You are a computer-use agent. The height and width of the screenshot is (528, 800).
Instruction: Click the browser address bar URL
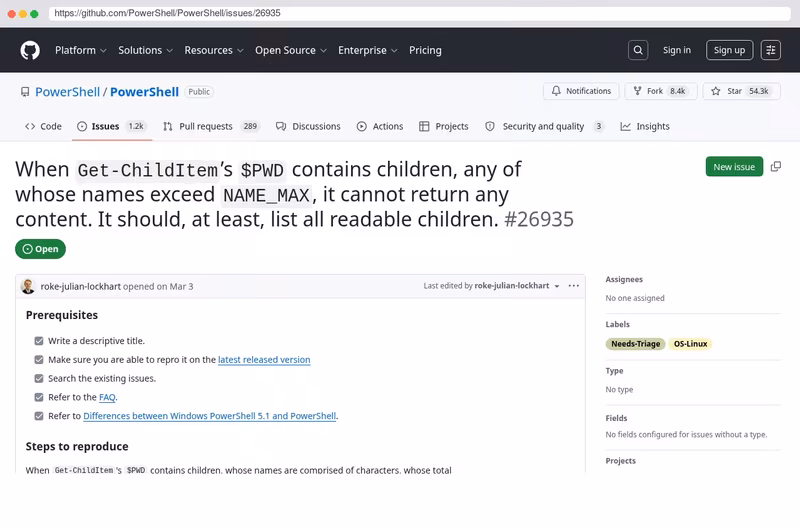[167, 13]
